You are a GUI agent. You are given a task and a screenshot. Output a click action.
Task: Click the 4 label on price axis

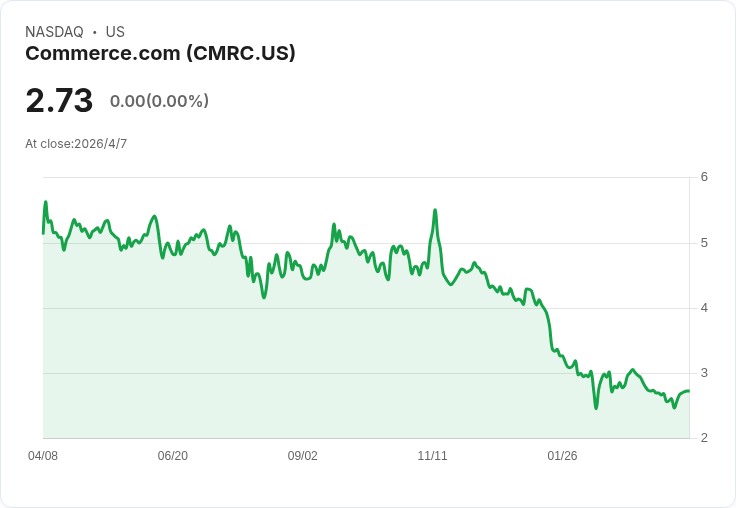[704, 308]
